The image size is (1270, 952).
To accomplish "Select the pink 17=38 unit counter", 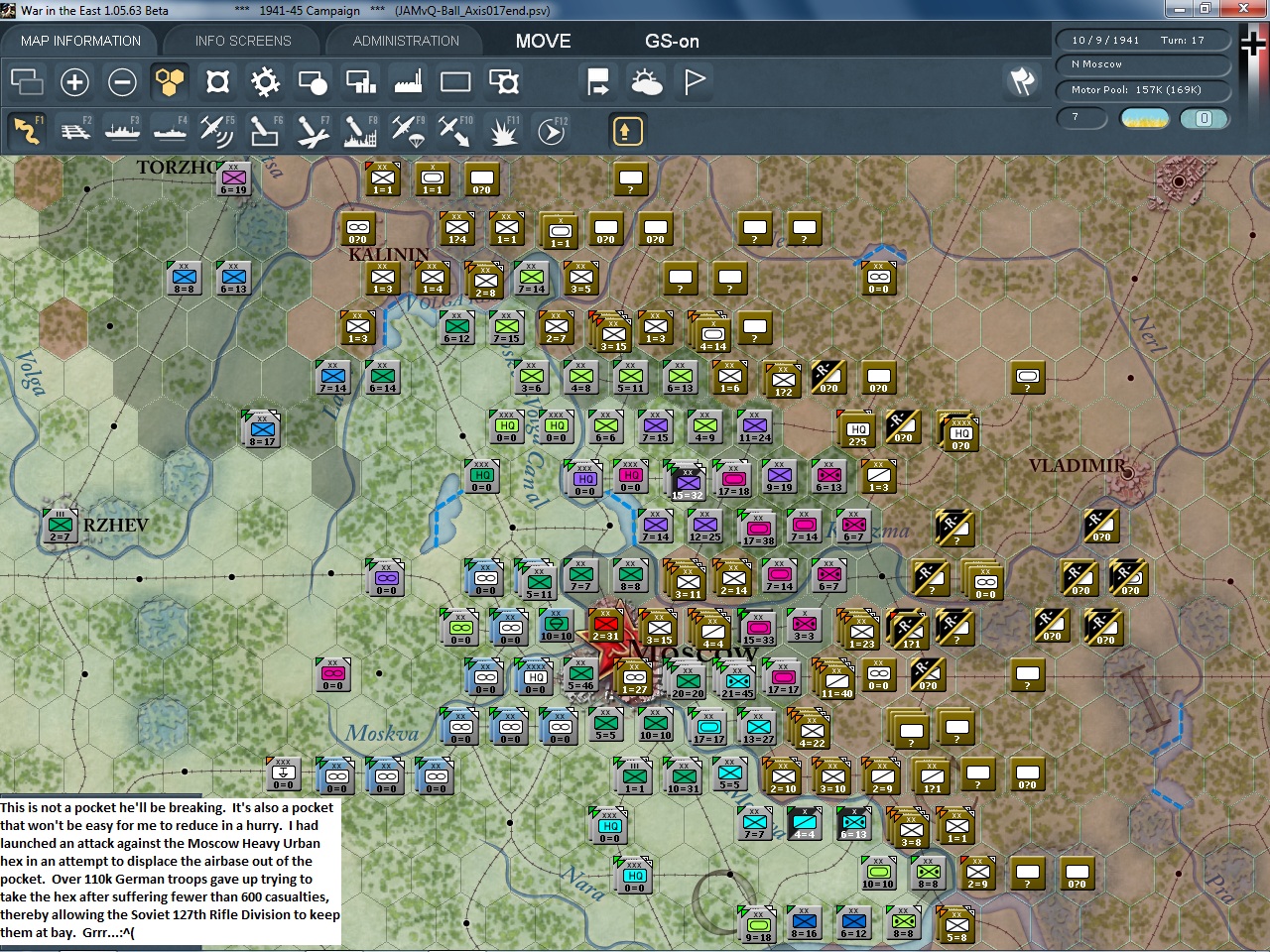I will click(x=758, y=529).
